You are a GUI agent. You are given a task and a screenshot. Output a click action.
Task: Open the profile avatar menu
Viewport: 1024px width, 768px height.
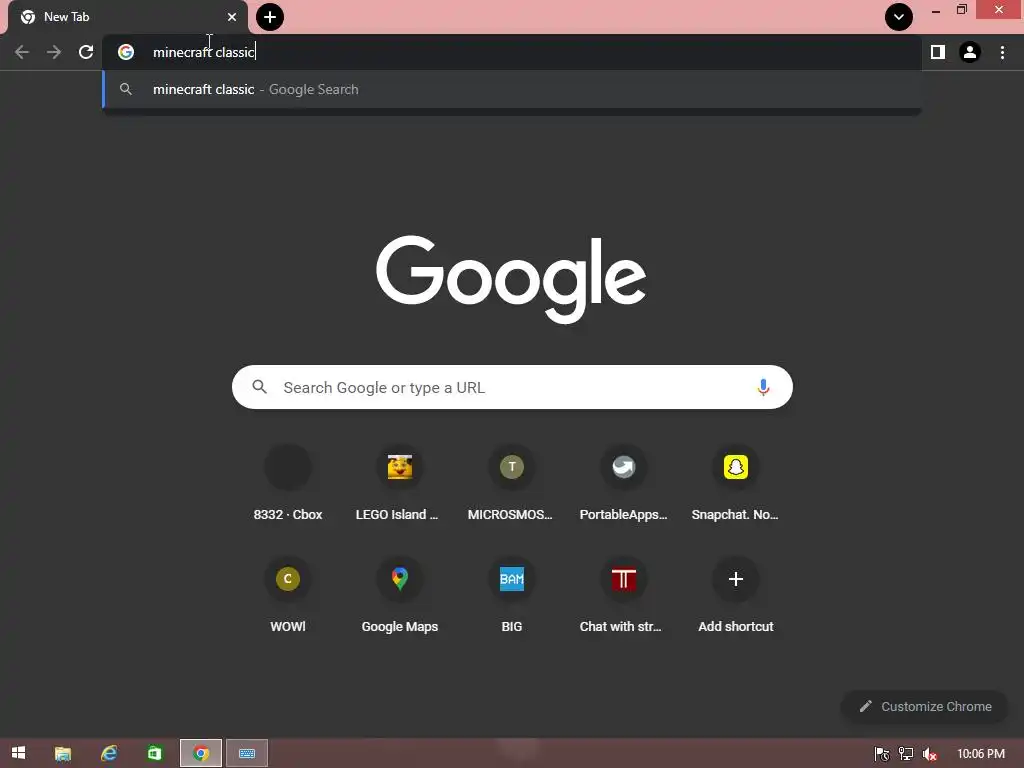click(970, 52)
